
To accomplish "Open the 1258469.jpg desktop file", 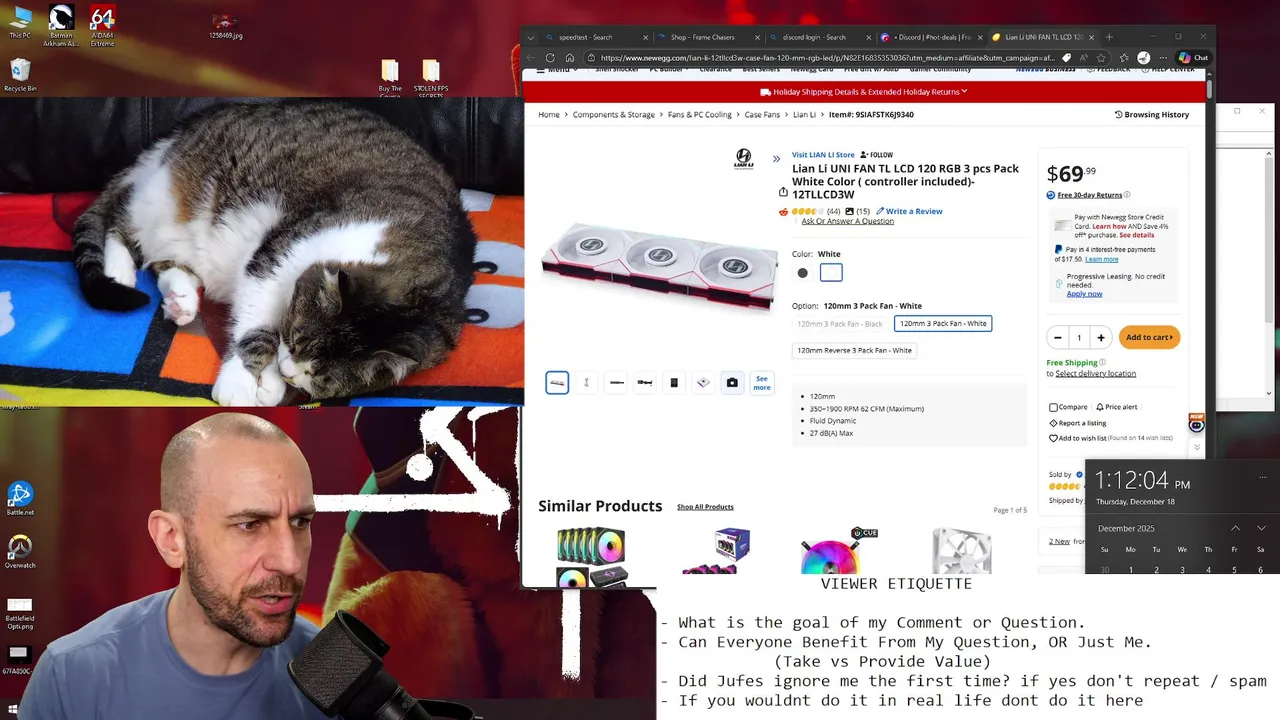I will [225, 26].
